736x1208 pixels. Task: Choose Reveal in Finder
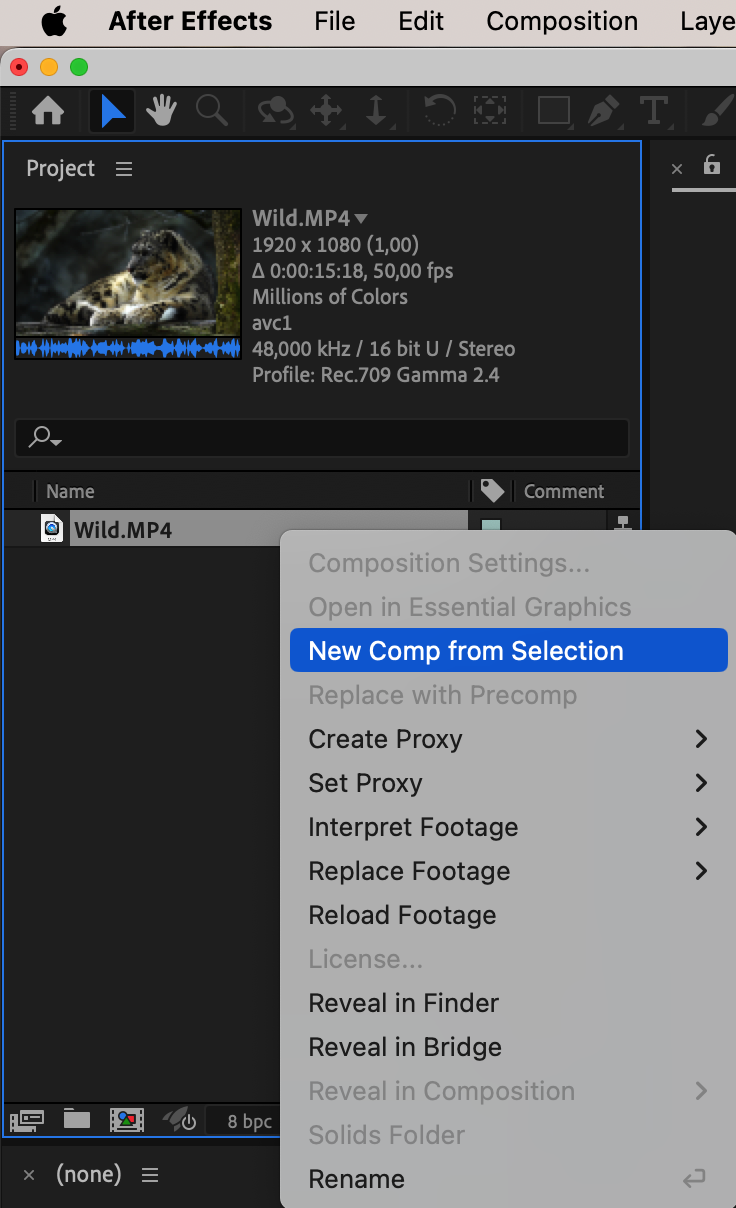click(x=508, y=1003)
